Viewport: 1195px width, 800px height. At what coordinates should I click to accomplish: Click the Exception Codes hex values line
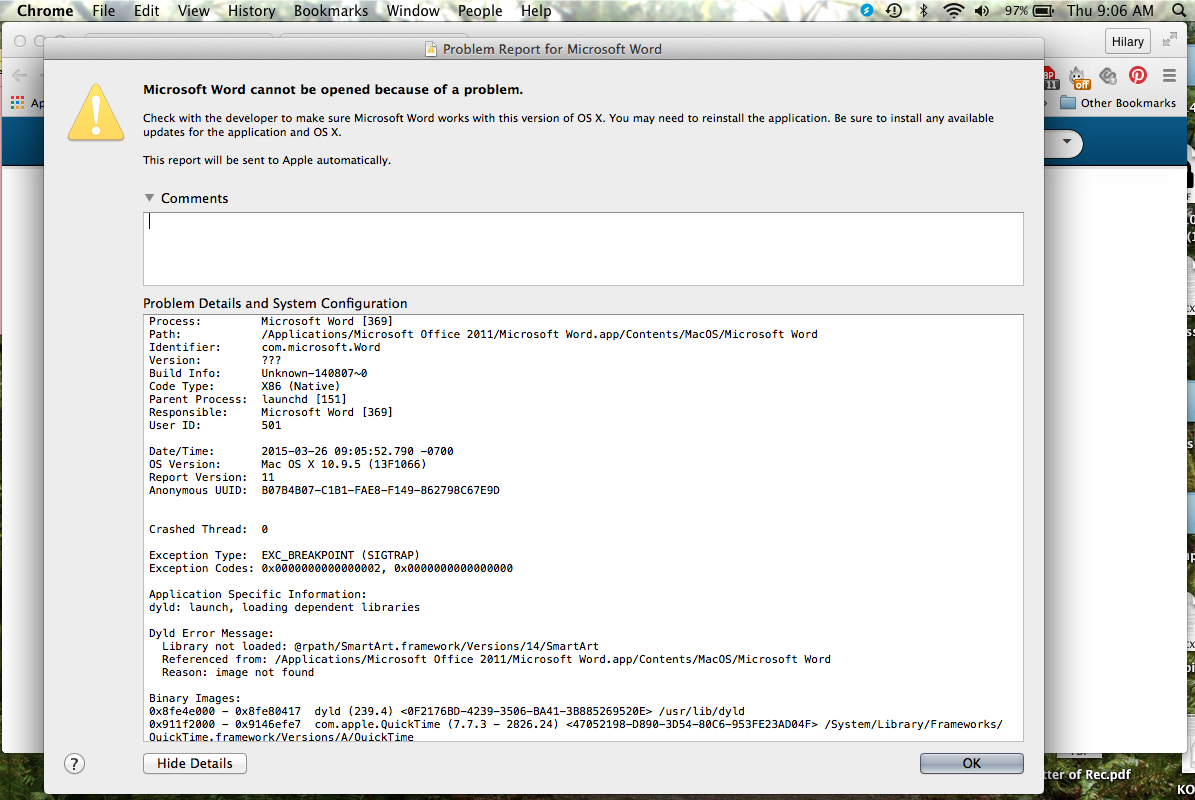(331, 568)
